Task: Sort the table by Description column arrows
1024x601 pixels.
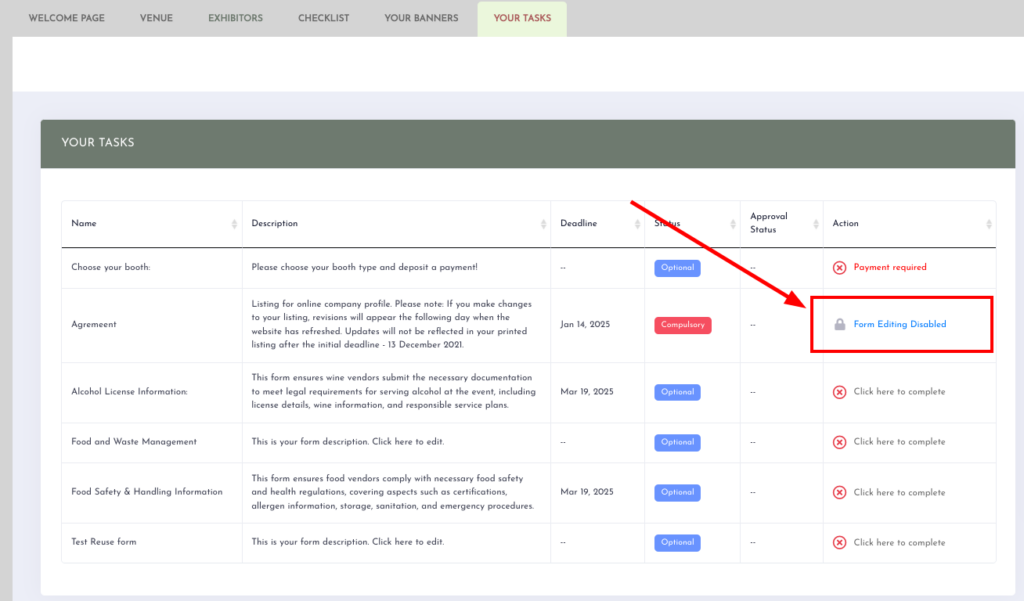Action: click(x=544, y=224)
